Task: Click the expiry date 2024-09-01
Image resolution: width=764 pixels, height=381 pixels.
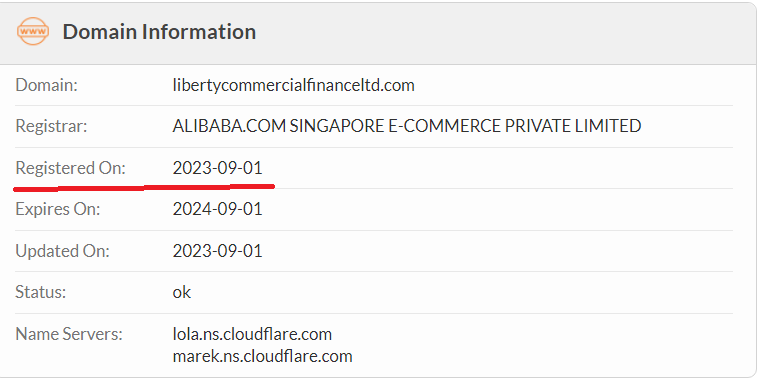Action: pos(217,210)
